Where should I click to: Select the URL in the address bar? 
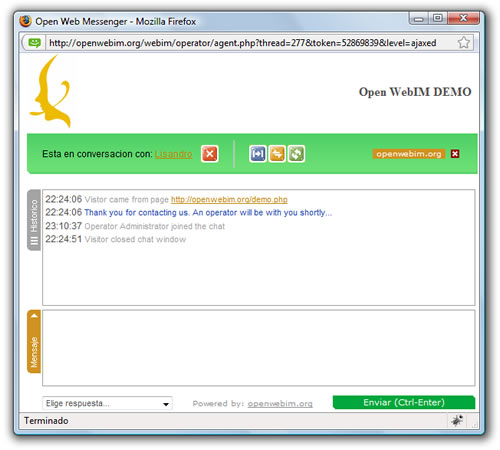243,43
